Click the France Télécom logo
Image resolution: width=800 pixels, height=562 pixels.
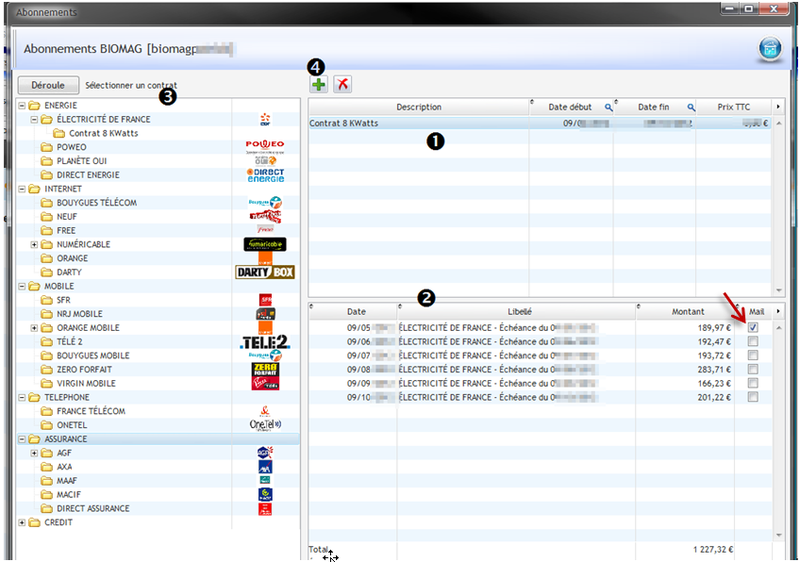point(265,411)
